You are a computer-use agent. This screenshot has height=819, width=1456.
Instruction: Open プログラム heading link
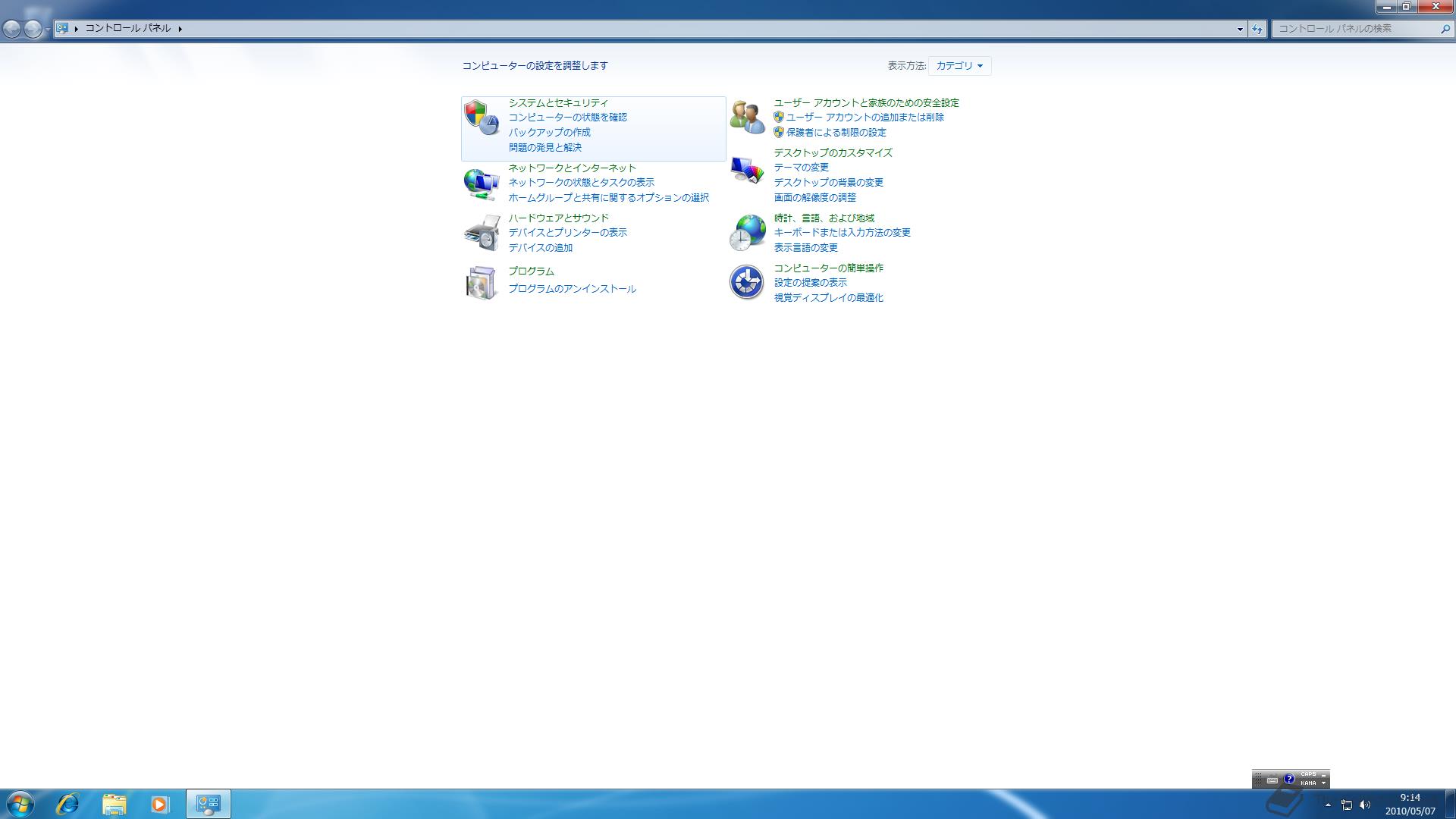[x=531, y=271]
